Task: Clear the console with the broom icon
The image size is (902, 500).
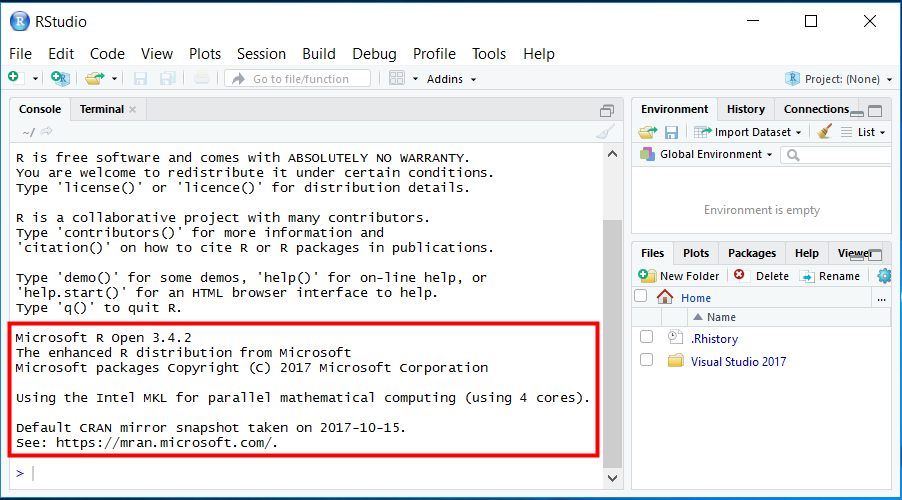Action: [x=605, y=132]
